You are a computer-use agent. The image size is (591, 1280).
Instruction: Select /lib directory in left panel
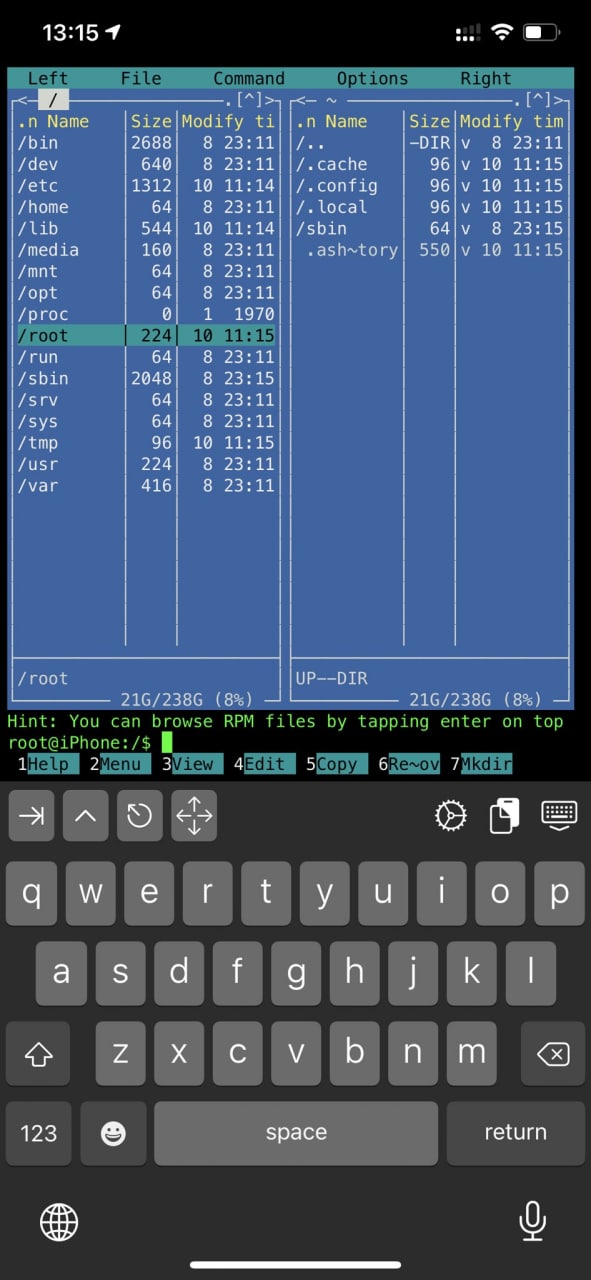[146, 228]
